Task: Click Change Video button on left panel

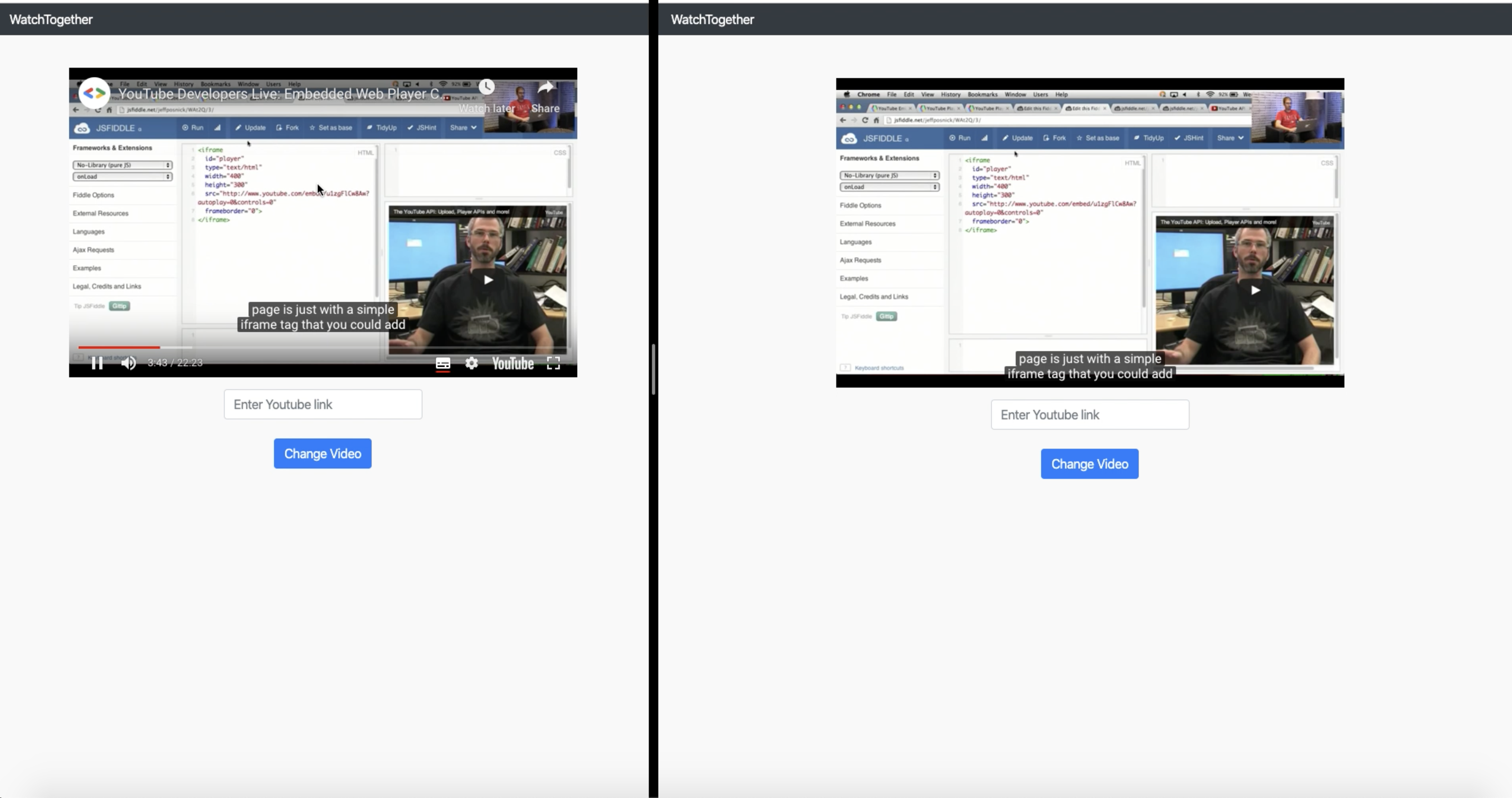Action: 322,454
